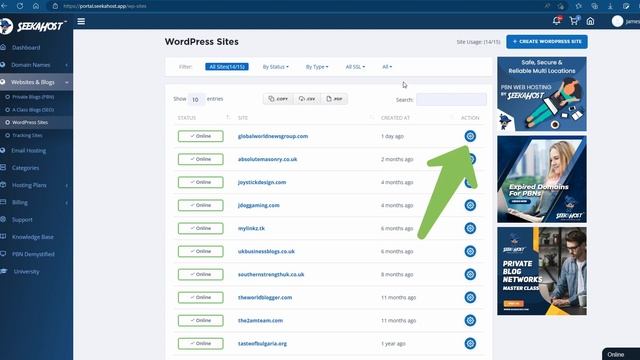Open theworldblogger.com site link
640x360 pixels.
(x=265, y=298)
